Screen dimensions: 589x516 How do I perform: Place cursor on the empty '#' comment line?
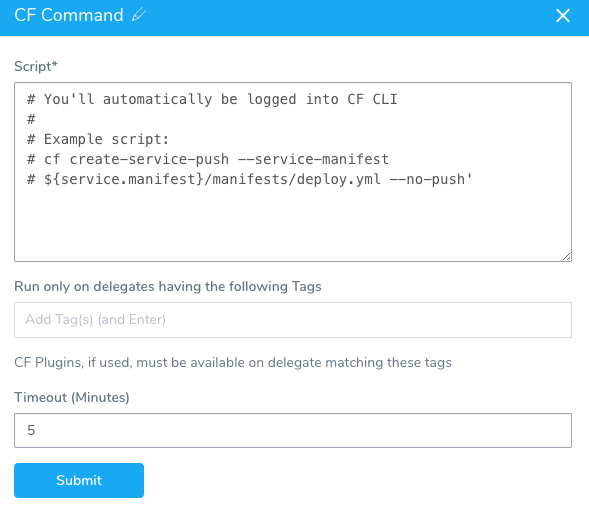click(32, 119)
